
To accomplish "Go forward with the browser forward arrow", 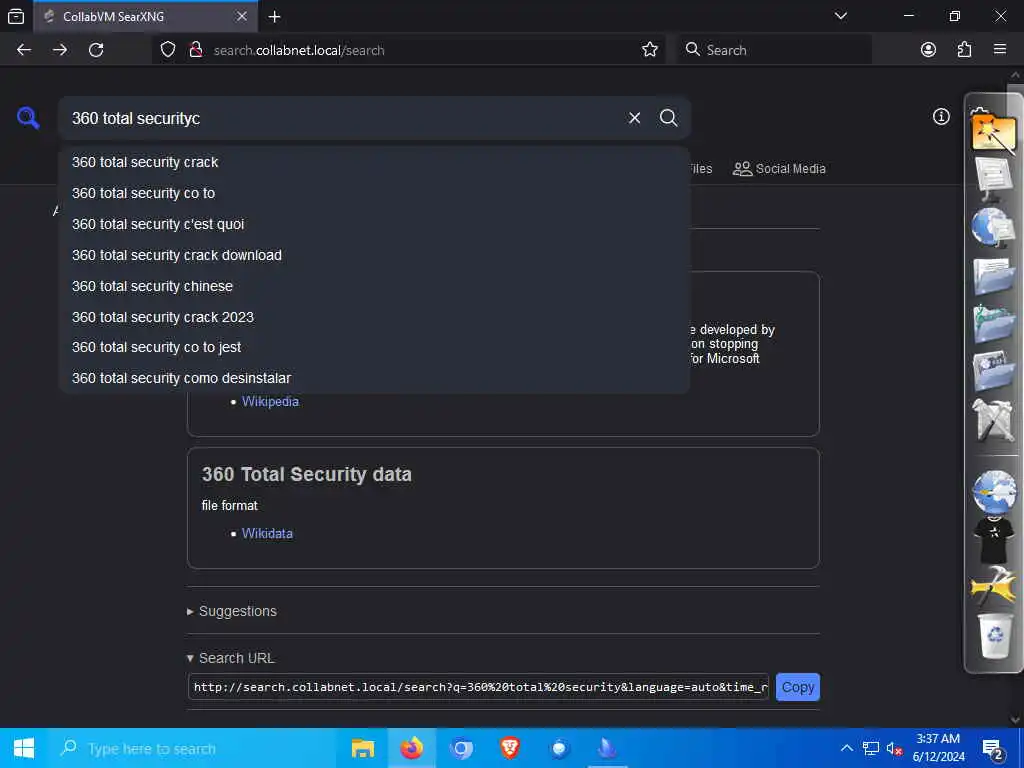I will tap(60, 50).
